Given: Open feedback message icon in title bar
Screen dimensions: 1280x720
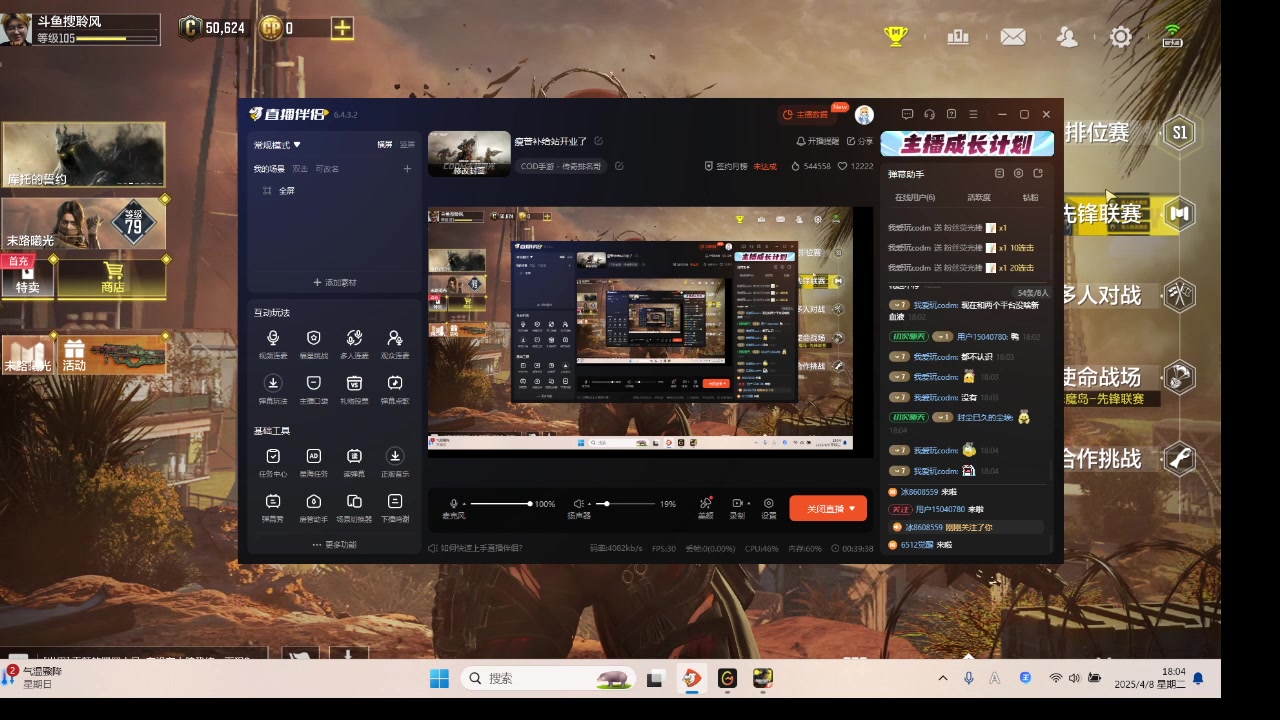Looking at the screenshot, I should (x=907, y=114).
